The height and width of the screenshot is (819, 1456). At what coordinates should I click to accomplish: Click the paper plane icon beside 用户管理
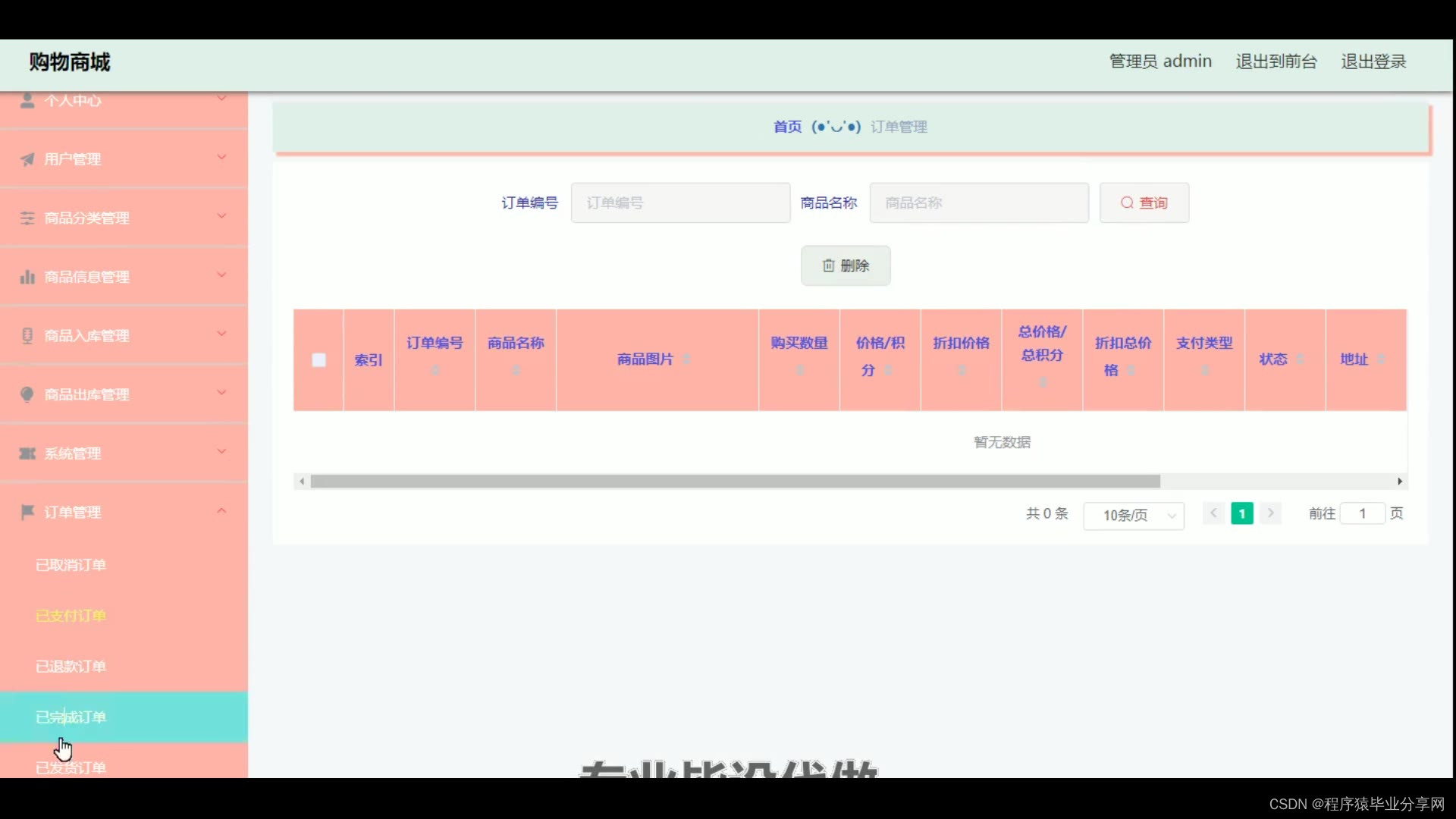(27, 159)
